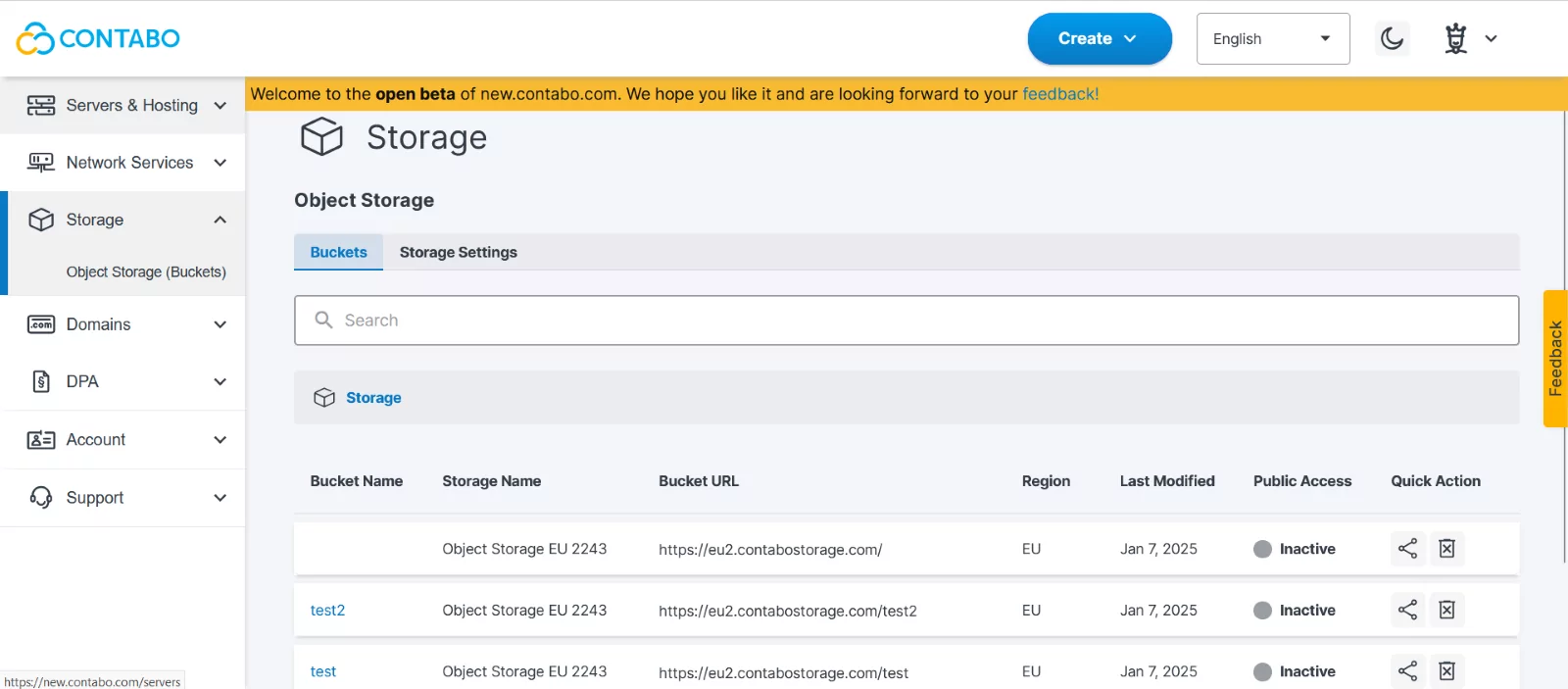
Task: Toggle dark mode moon icon
Action: coord(1392,38)
